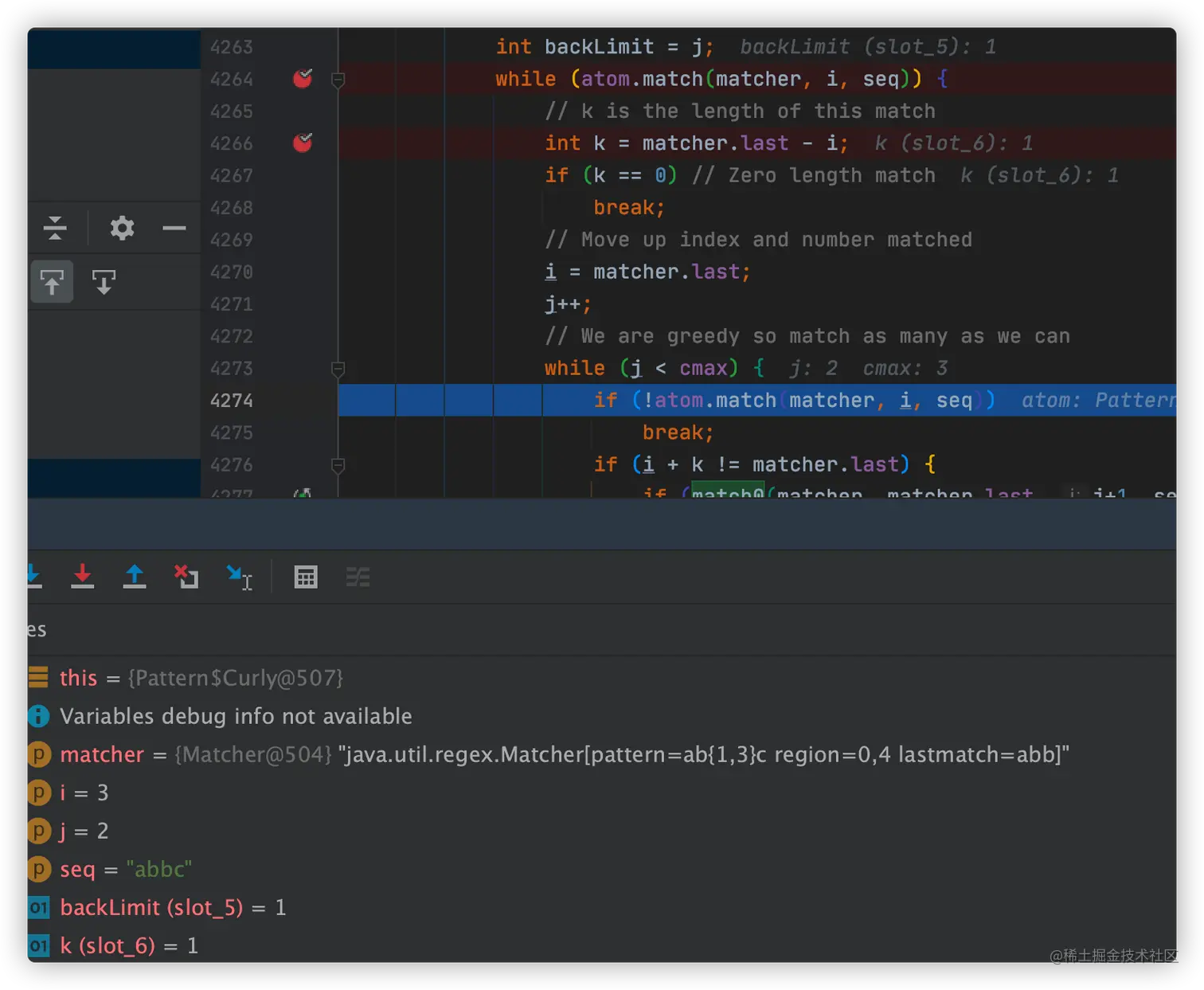This screenshot has width=1204, height=990.
Task: Click the 'j++;' statement
Action: pyautogui.click(x=568, y=304)
